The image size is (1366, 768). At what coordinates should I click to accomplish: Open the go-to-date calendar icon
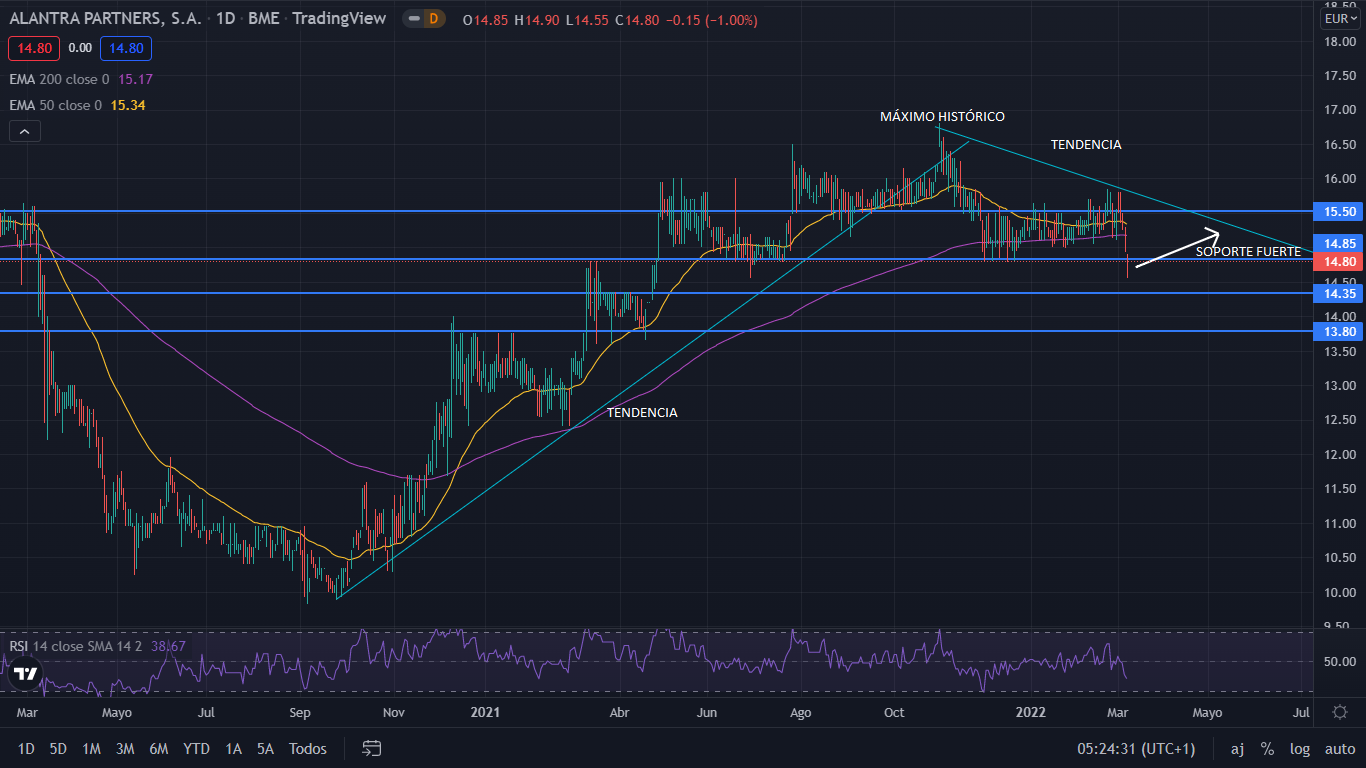click(372, 748)
